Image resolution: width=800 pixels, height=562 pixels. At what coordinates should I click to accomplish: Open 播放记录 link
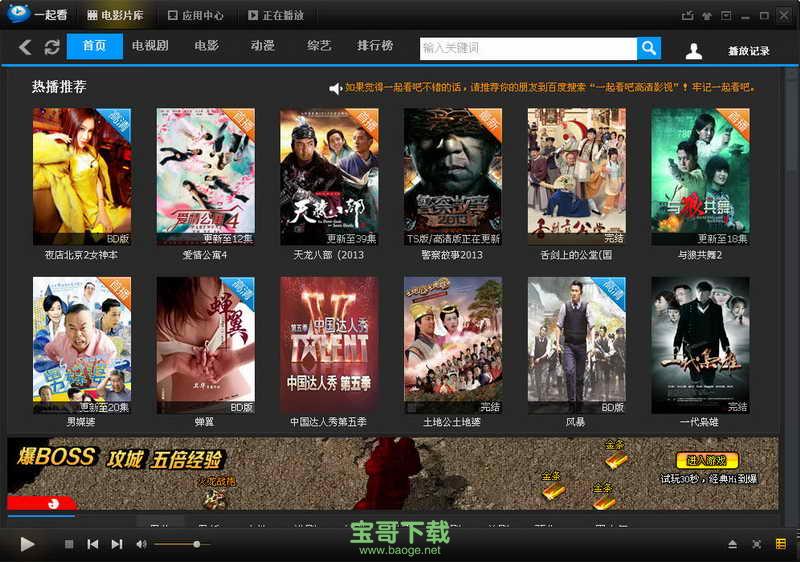[x=748, y=50]
